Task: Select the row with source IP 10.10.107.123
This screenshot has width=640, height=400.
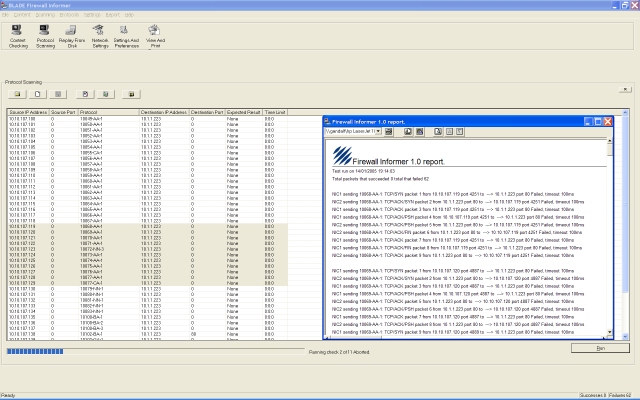Action: click(x=147, y=249)
